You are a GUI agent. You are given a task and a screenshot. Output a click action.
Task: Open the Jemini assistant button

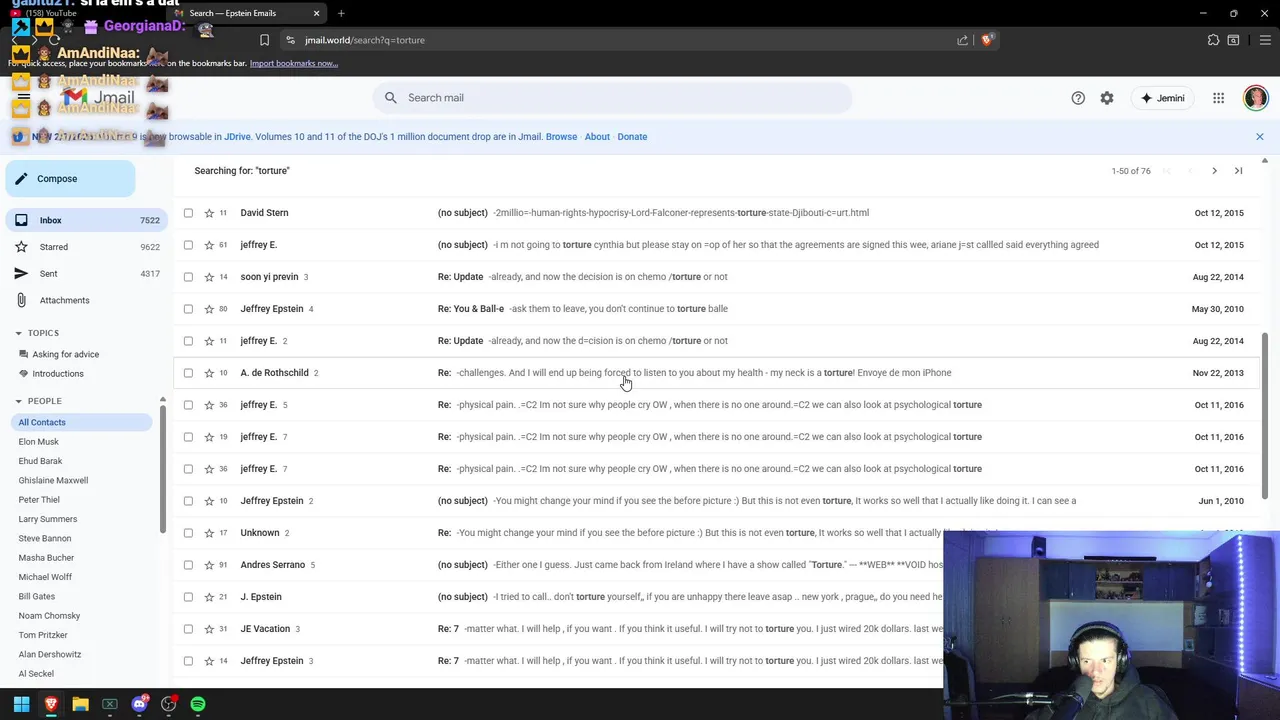click(x=1163, y=98)
